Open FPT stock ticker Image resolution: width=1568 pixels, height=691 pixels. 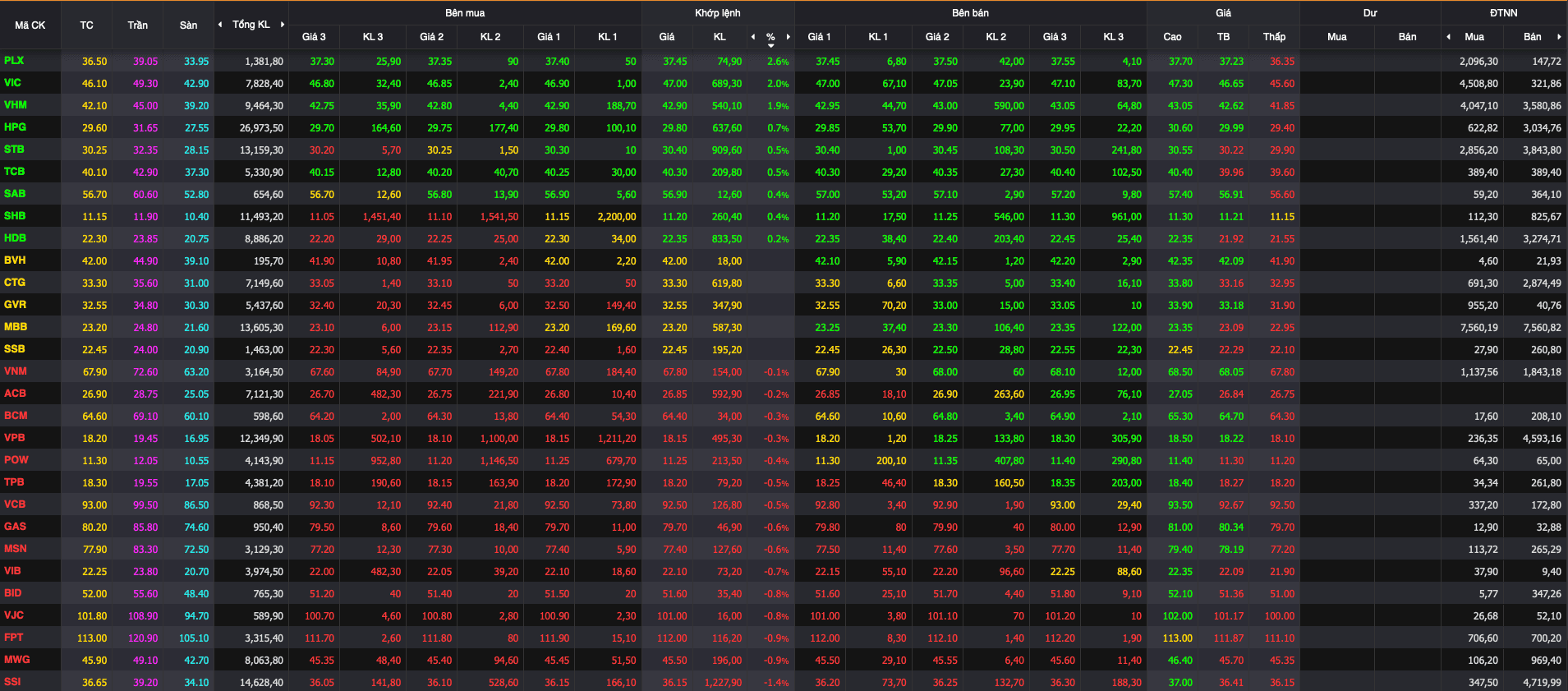[14, 638]
